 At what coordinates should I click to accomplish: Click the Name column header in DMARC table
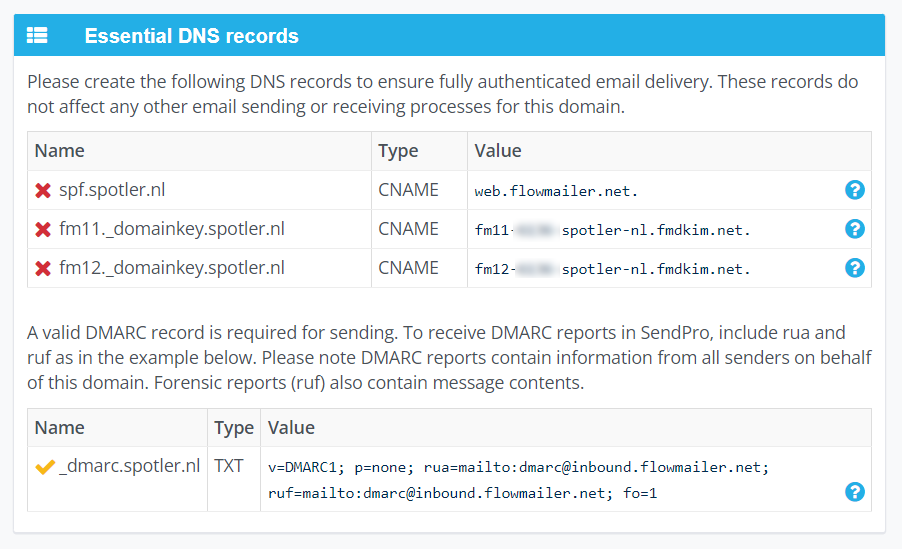[x=59, y=428]
